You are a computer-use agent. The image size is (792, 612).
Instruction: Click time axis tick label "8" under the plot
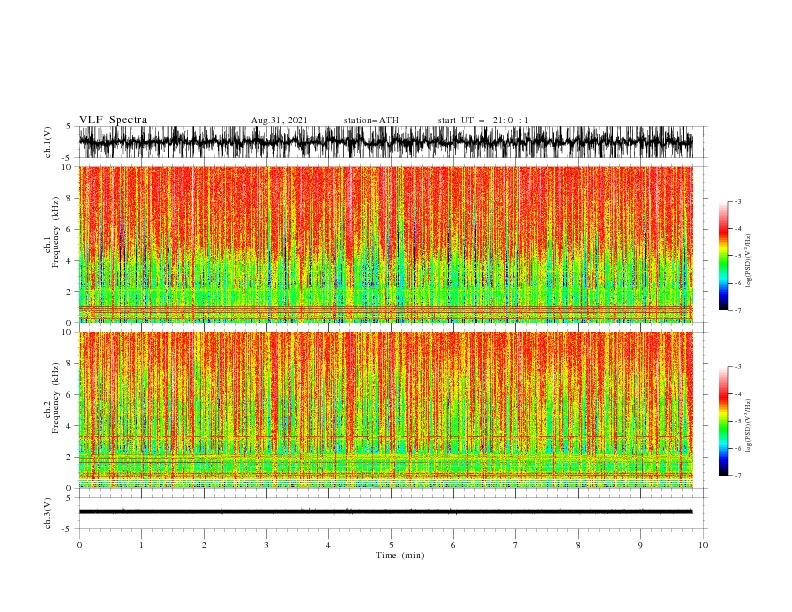[x=578, y=545]
